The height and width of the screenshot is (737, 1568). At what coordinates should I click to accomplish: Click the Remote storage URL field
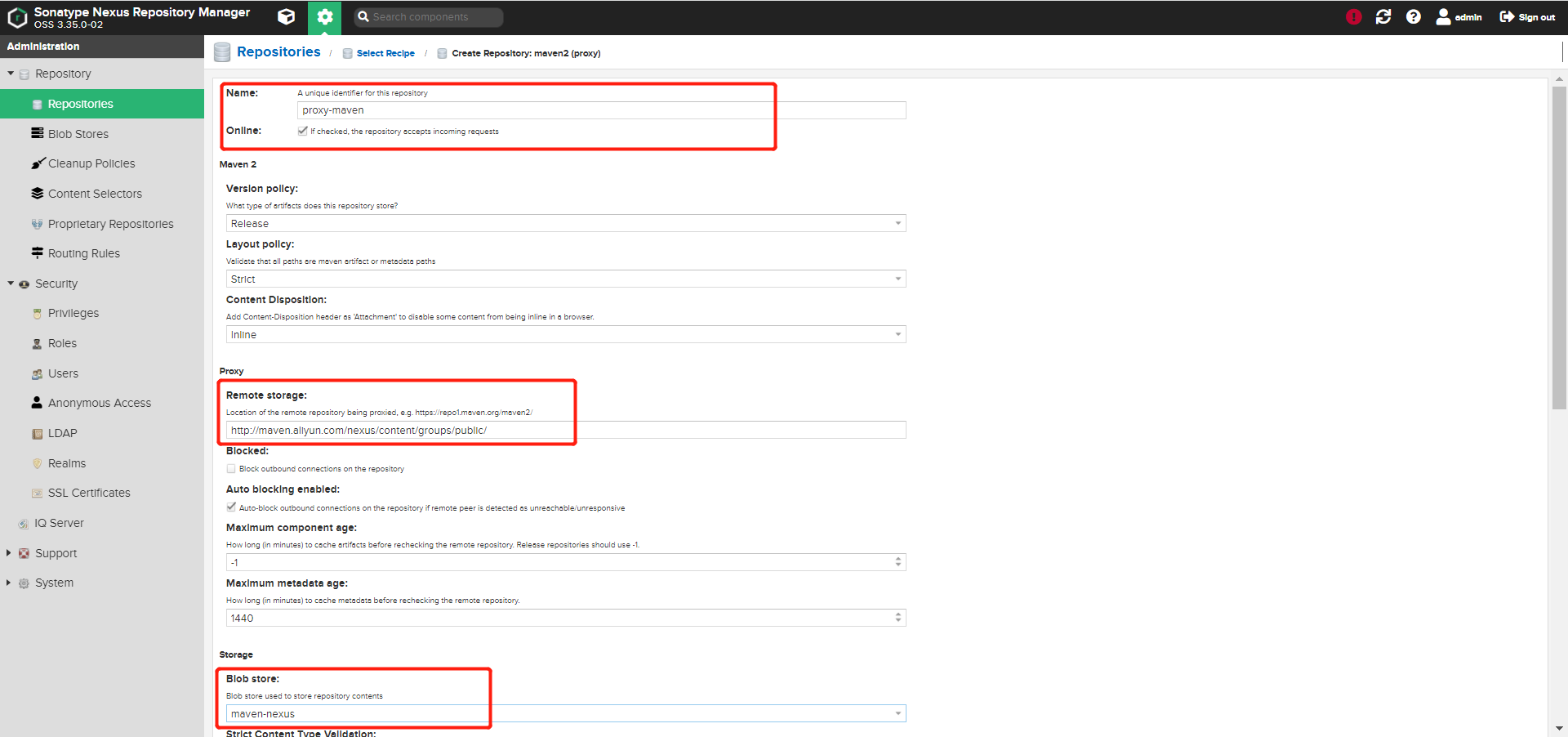(x=566, y=430)
